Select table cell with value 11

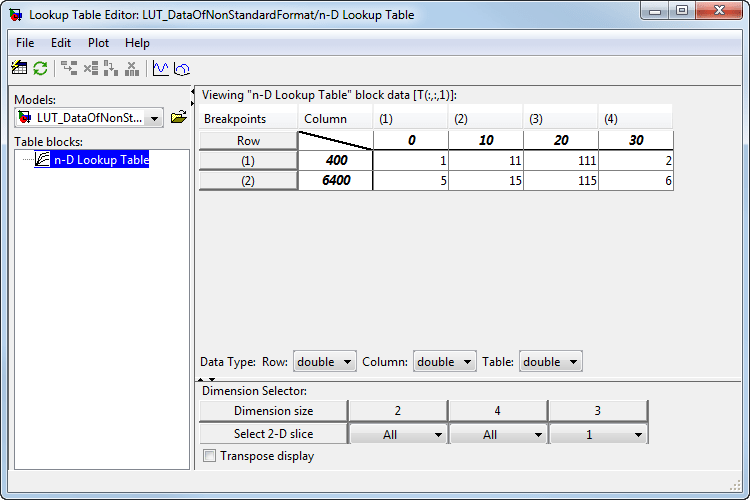click(x=486, y=160)
